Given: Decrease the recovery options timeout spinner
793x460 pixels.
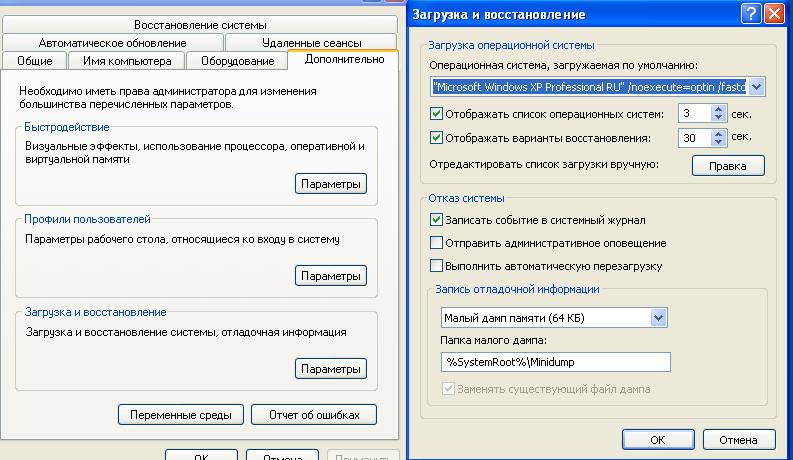Looking at the screenshot, I should click(718, 143).
